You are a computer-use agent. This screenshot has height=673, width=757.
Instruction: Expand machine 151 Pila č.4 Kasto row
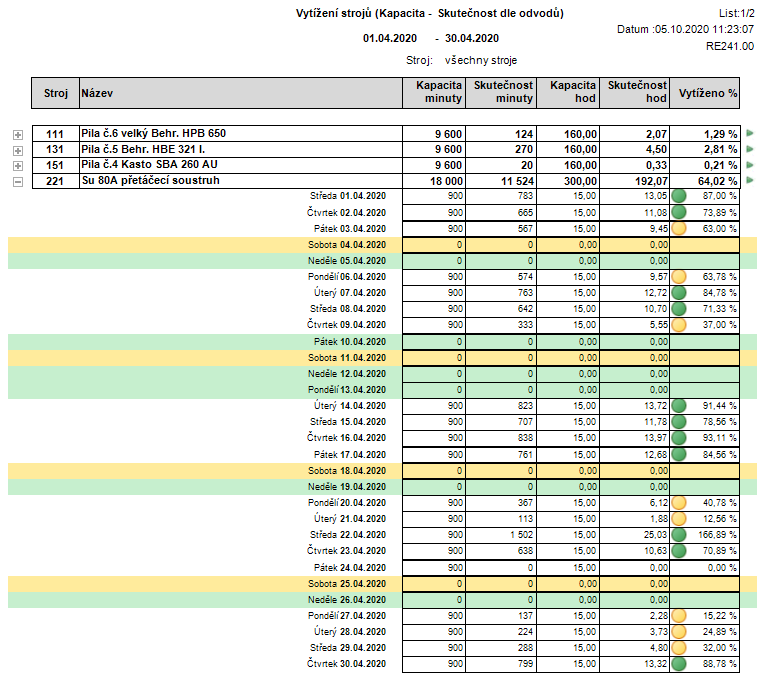click(17, 166)
